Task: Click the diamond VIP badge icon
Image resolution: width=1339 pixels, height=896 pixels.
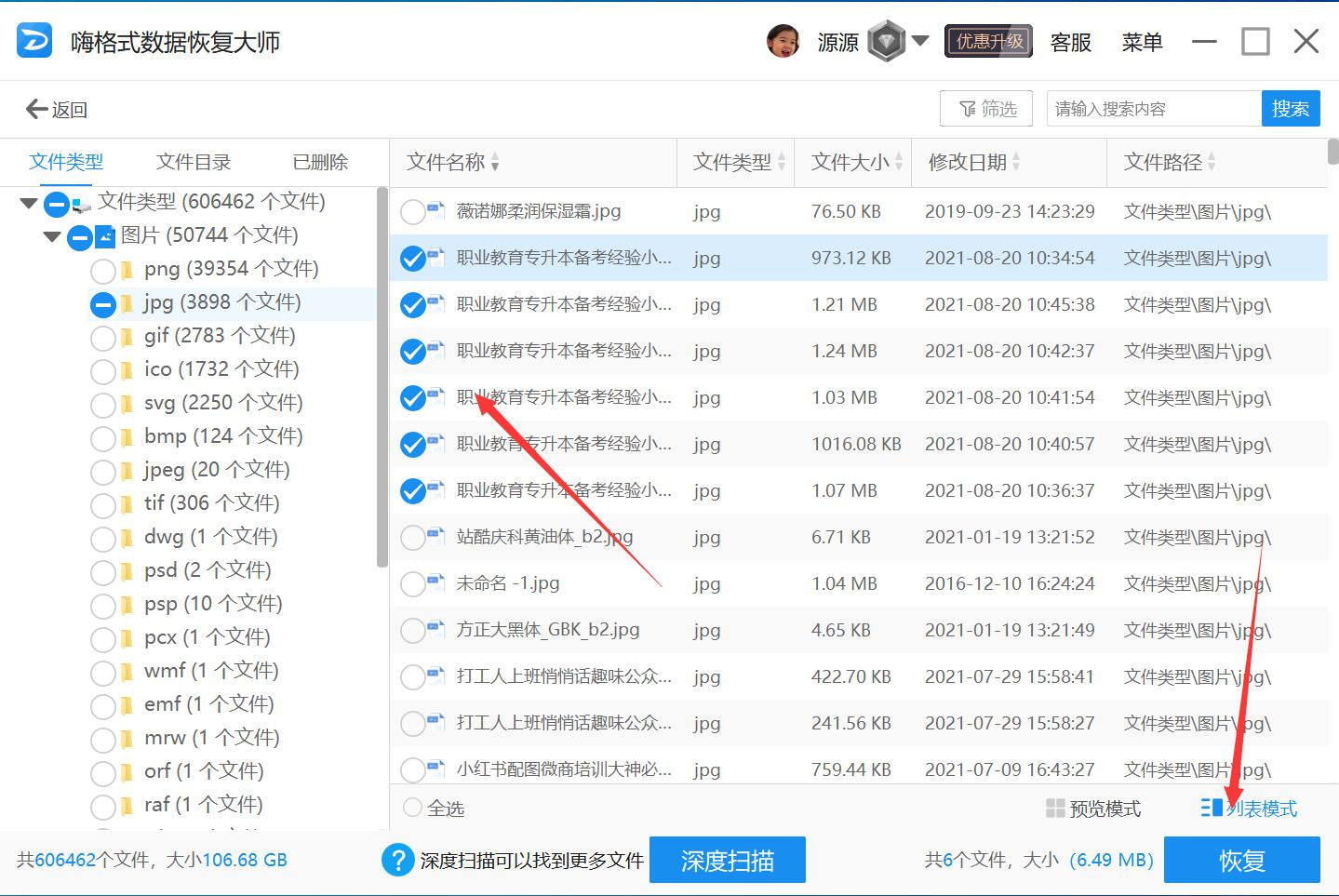Action: [886, 42]
